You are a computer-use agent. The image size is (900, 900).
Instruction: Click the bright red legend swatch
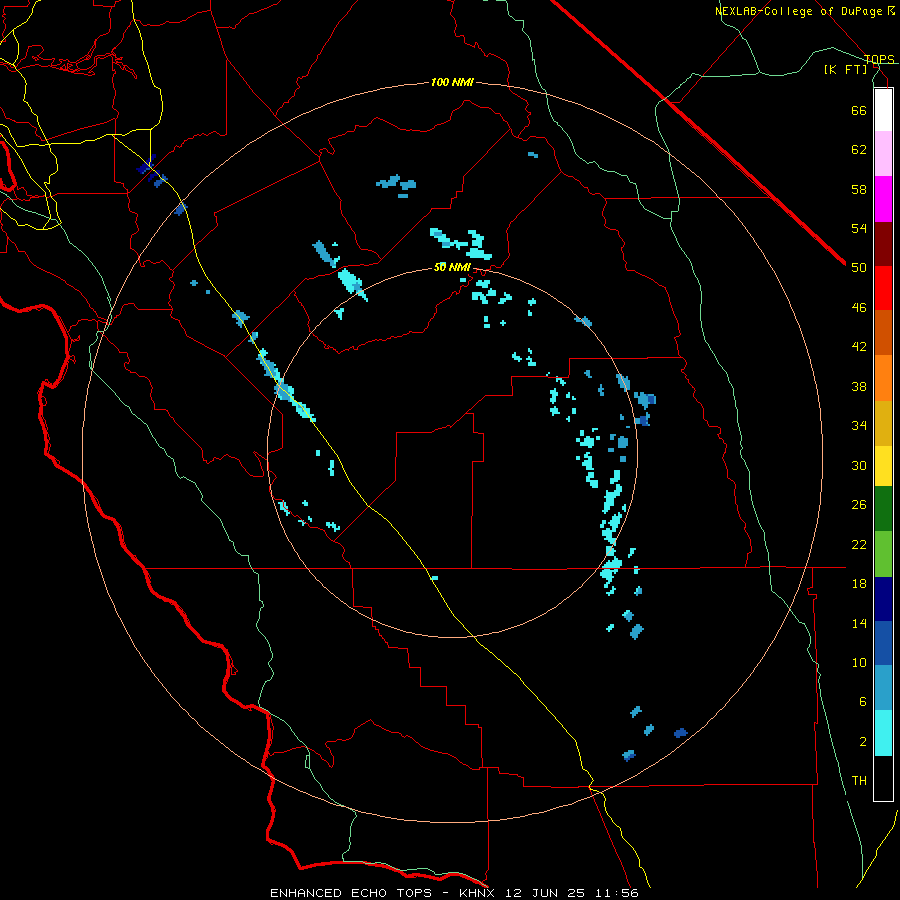click(x=883, y=288)
